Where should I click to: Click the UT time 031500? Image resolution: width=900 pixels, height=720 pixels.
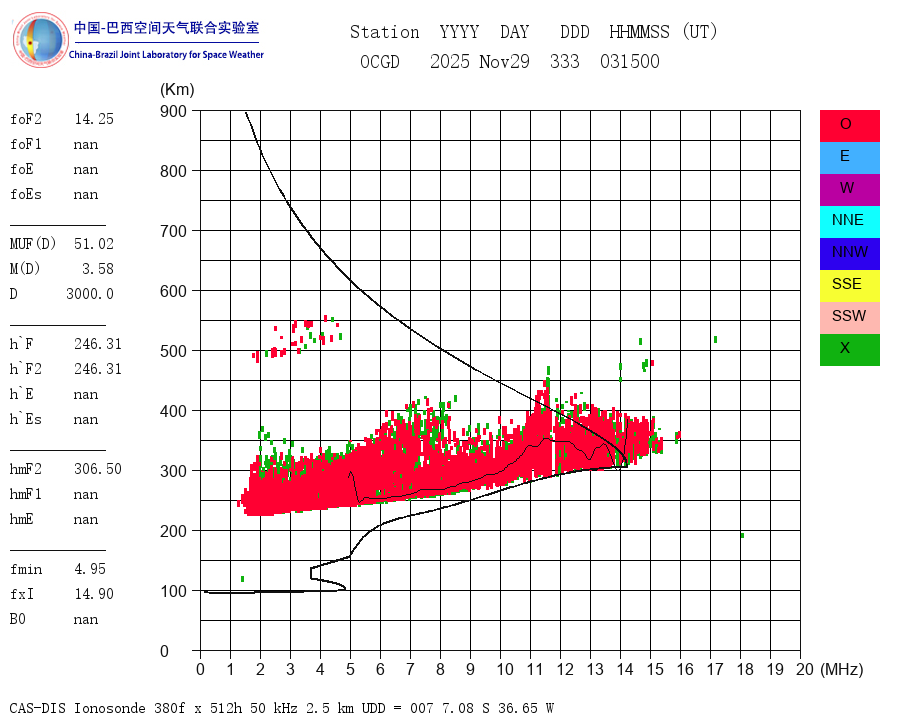click(x=630, y=61)
